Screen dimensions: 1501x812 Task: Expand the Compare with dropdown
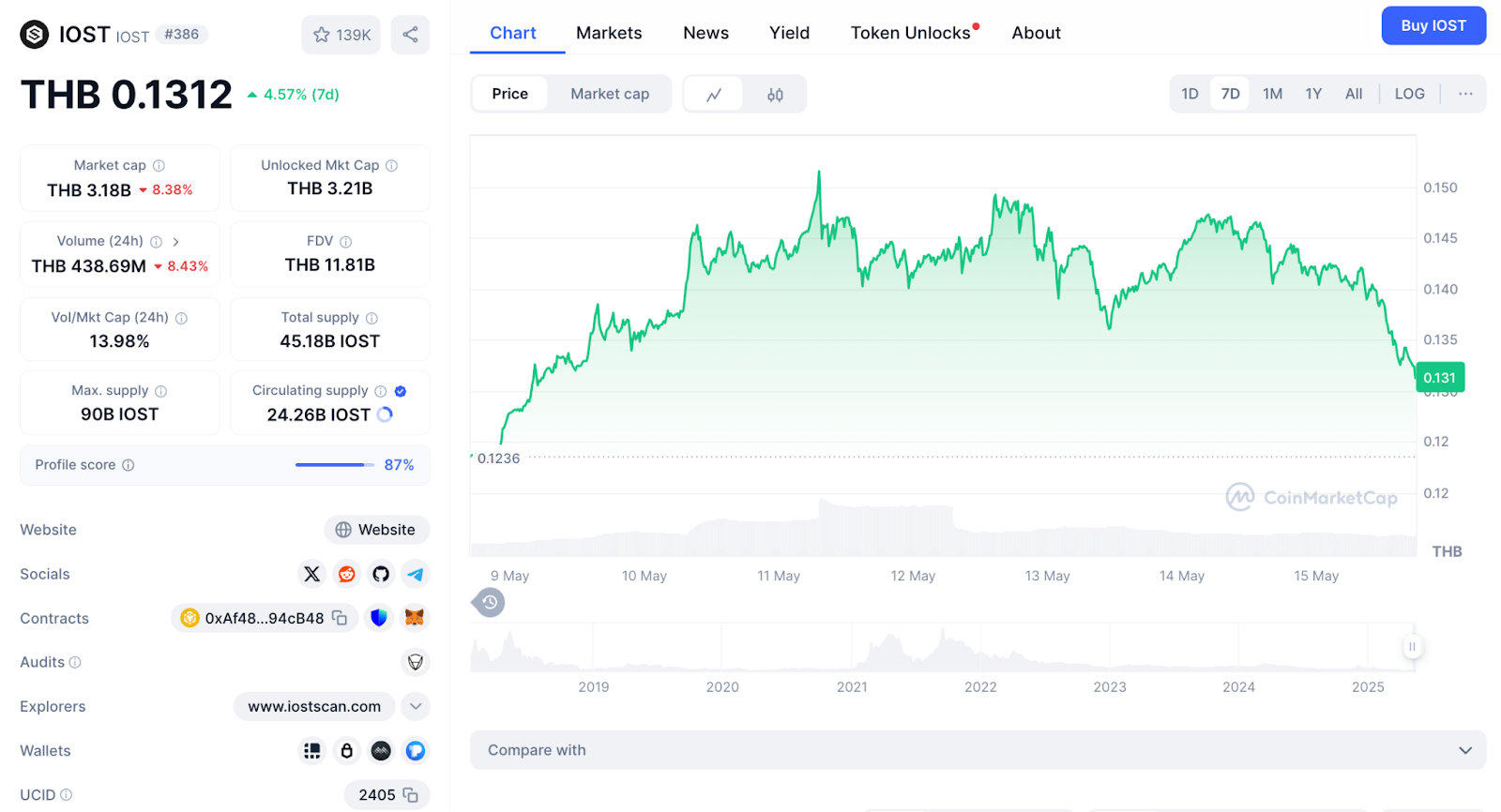[1464, 750]
